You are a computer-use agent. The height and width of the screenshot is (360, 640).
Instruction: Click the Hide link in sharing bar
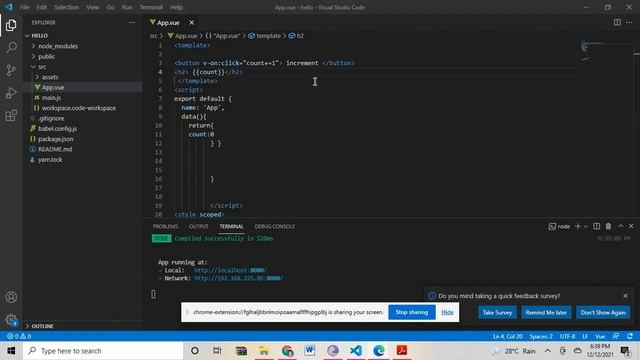coord(447,312)
